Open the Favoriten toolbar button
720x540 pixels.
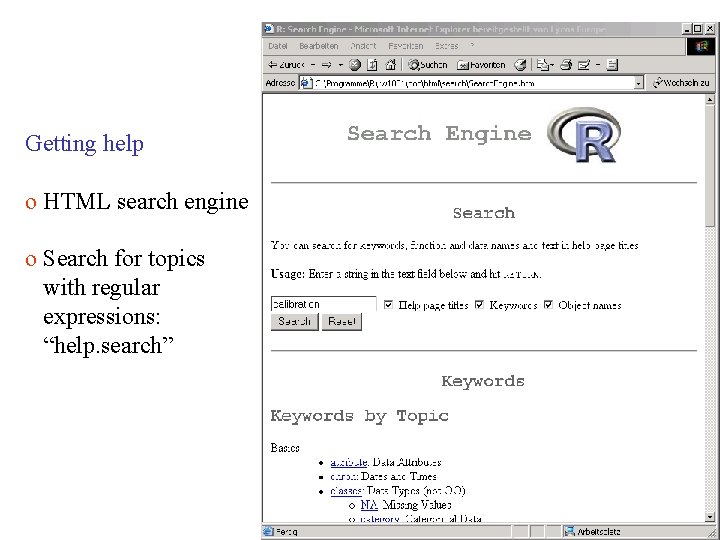(481, 65)
